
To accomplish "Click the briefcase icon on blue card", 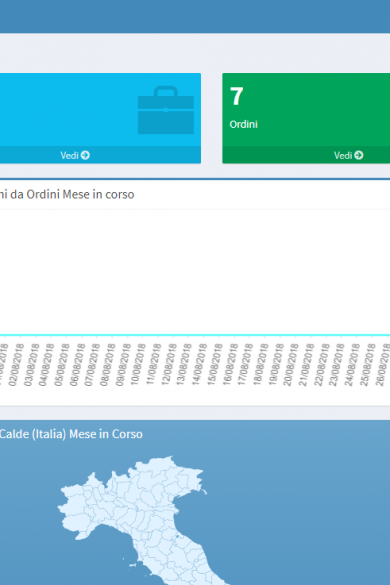I will [x=166, y=110].
